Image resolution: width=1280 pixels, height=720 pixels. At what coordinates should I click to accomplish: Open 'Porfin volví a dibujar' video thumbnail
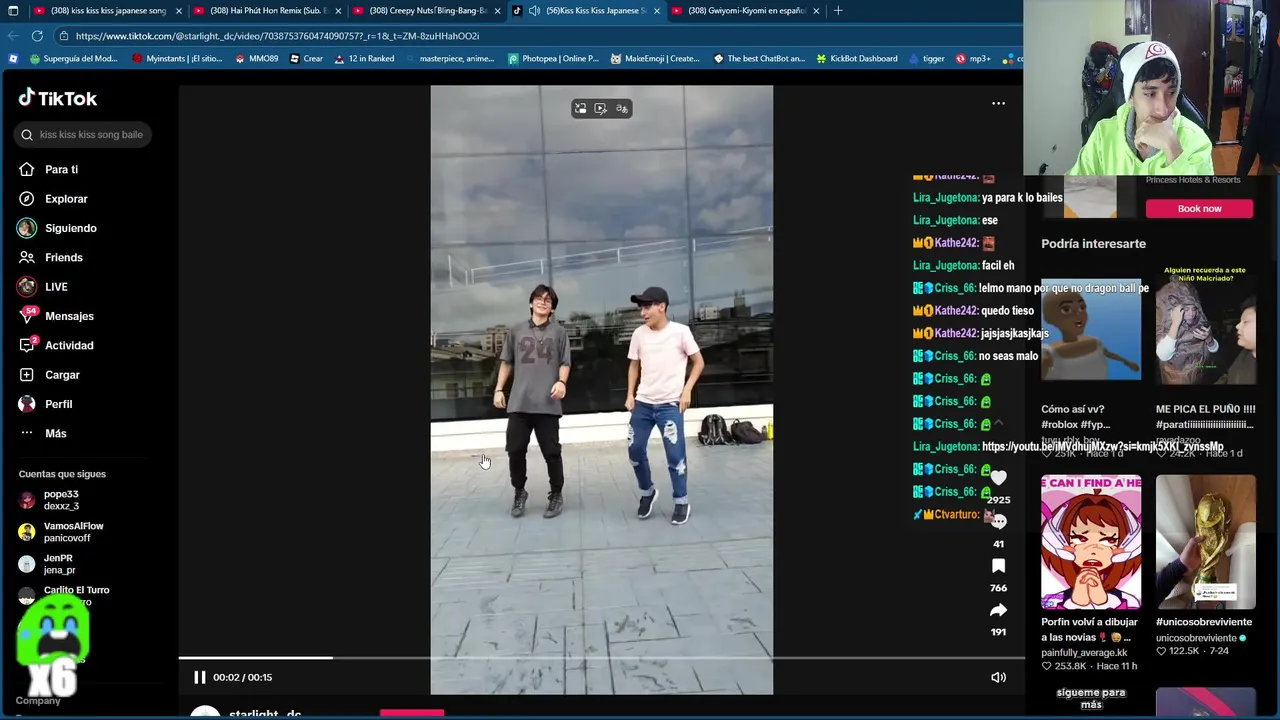coord(1091,542)
